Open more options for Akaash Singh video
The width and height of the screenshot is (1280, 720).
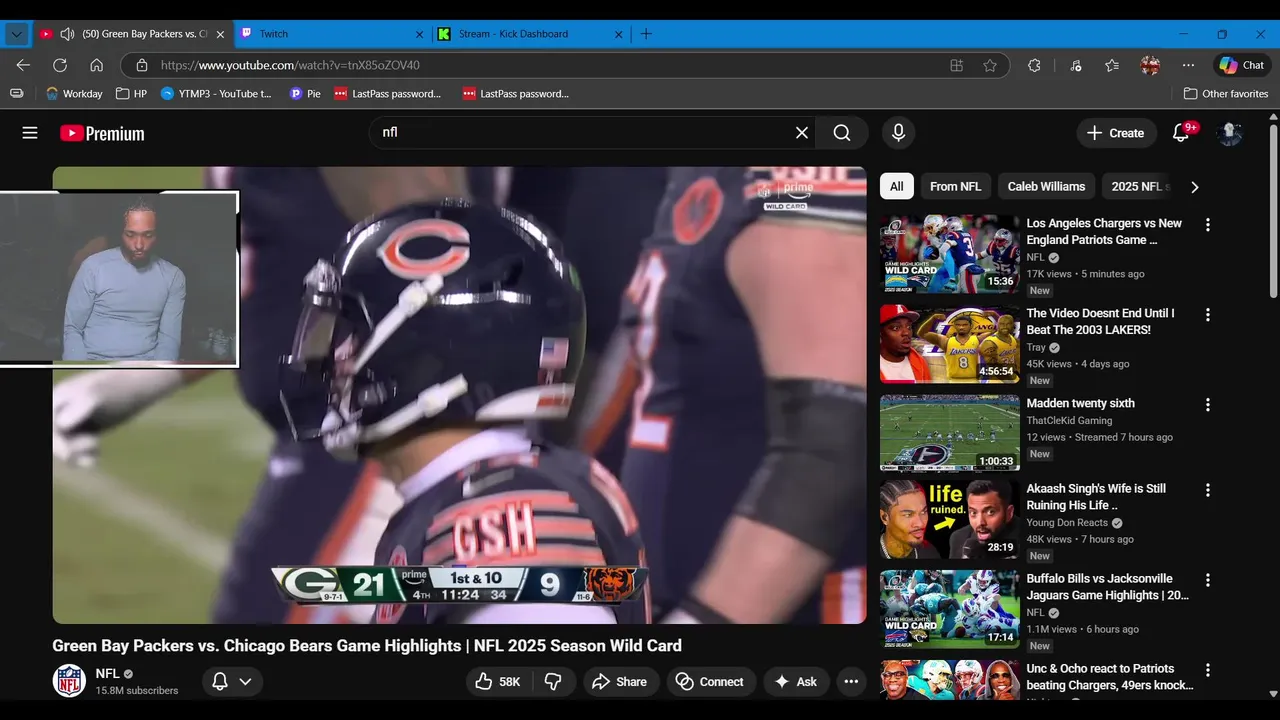pyautogui.click(x=1207, y=490)
